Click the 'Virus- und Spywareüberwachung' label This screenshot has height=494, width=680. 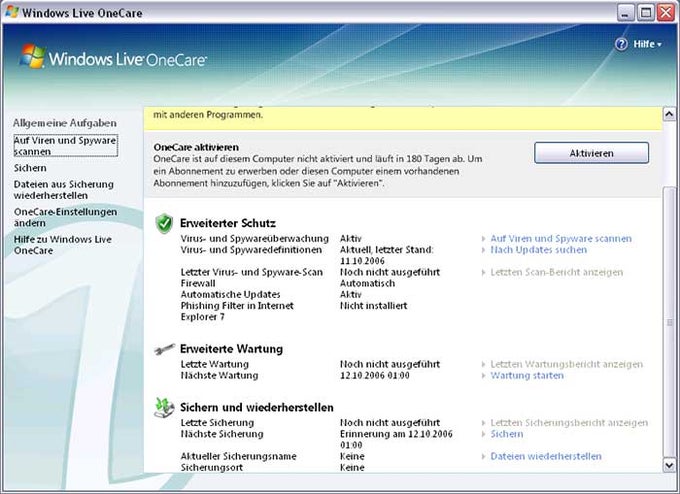(255, 239)
